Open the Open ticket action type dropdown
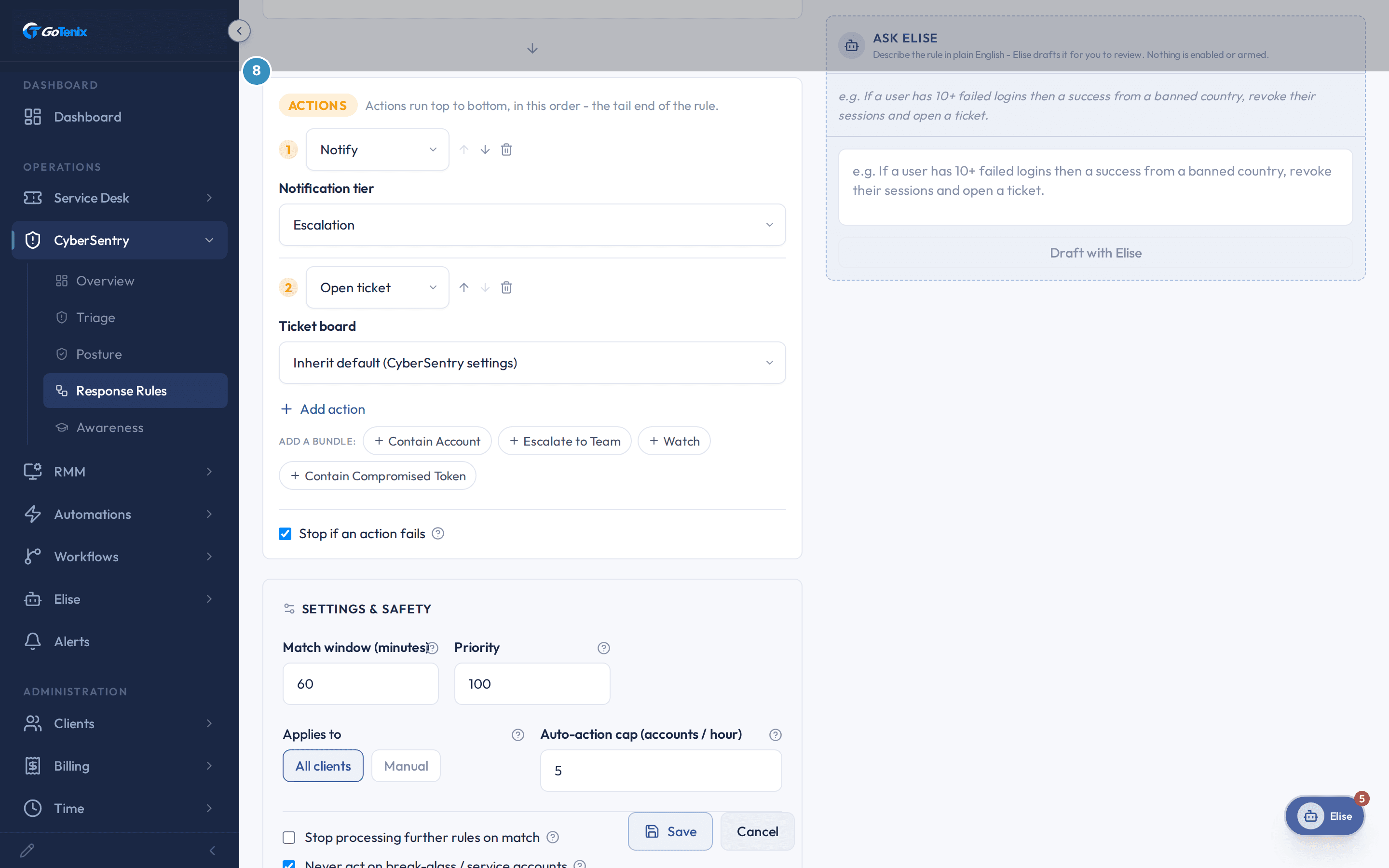This screenshot has width=1389, height=868. pos(378,287)
